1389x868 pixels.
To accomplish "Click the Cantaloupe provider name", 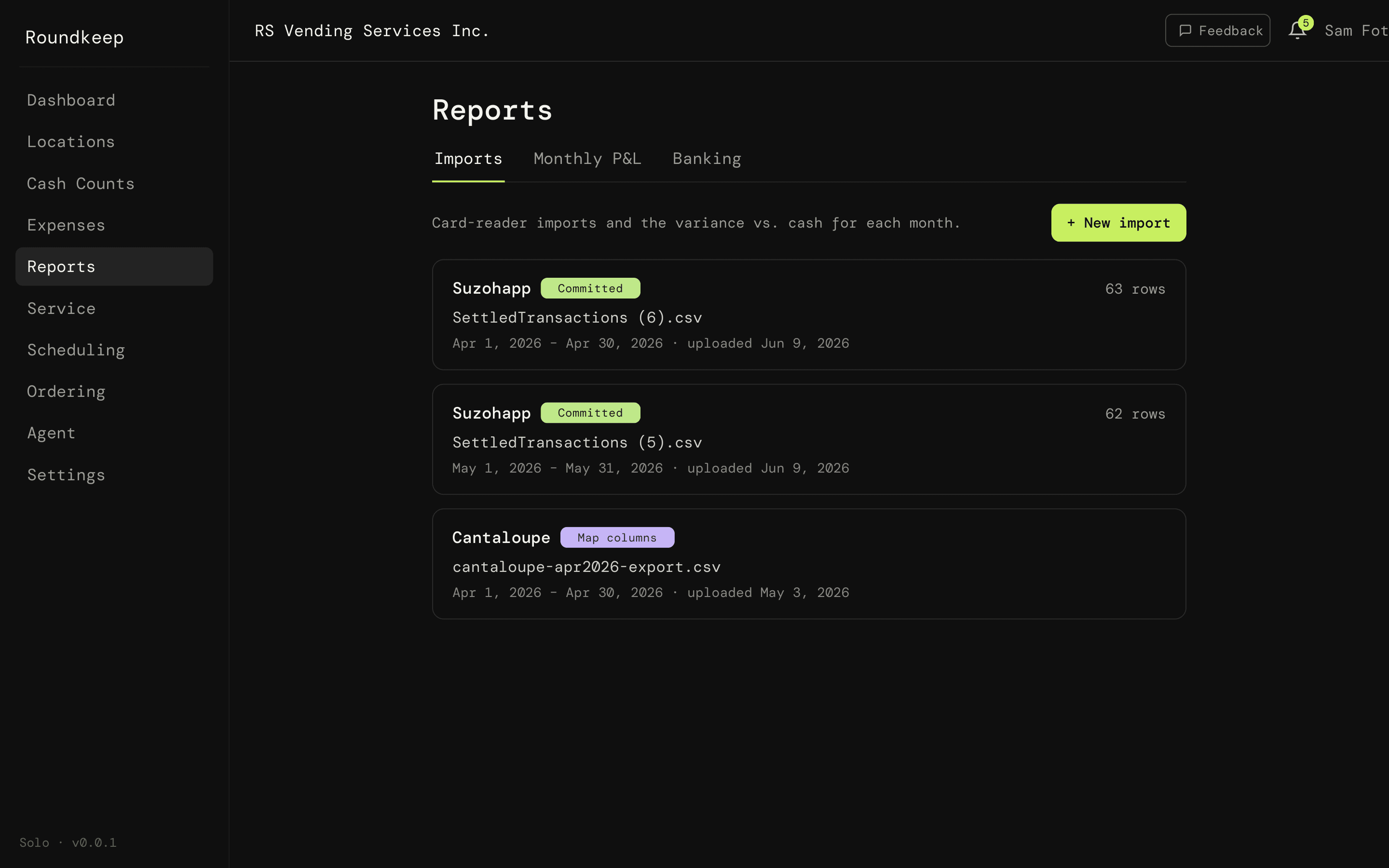I will click(x=501, y=537).
